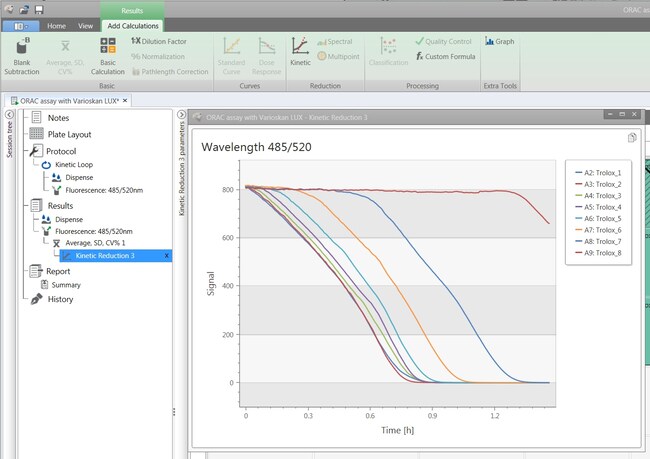Open the Blank Subtraction calculation
650x459 pixels.
22,56
